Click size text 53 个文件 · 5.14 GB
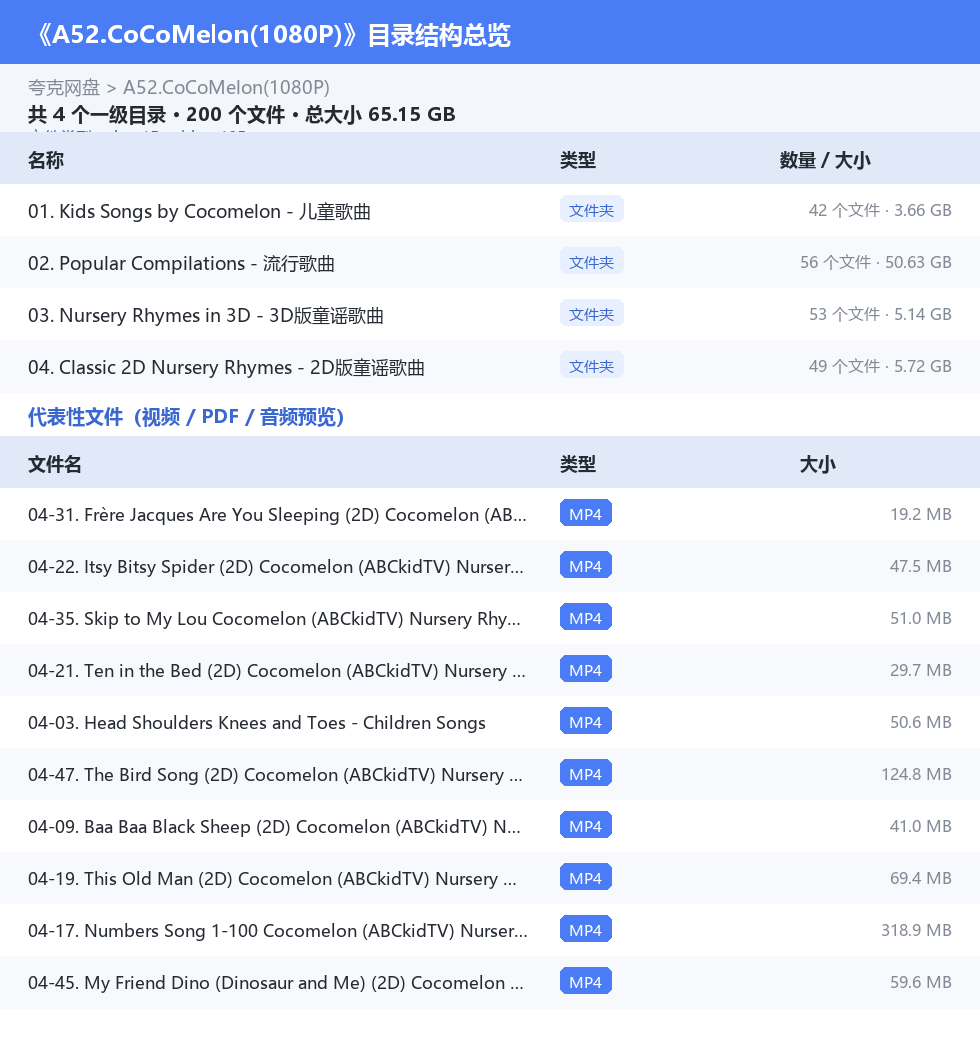 click(880, 314)
